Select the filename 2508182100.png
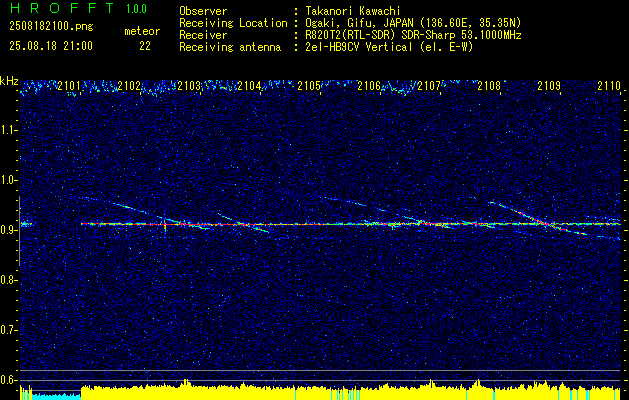Image resolution: width=629 pixels, height=400 pixels. pos(51,27)
